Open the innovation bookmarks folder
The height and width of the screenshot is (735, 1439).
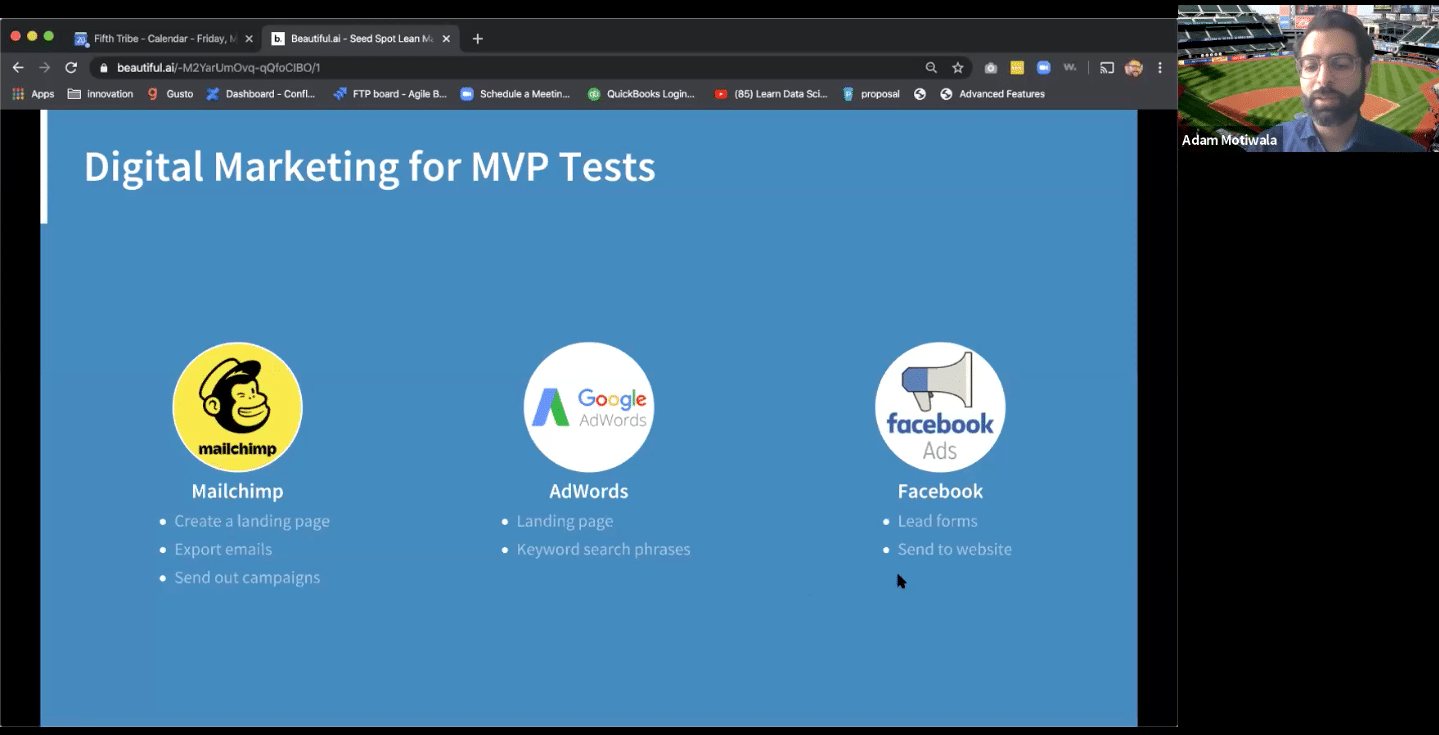100,94
